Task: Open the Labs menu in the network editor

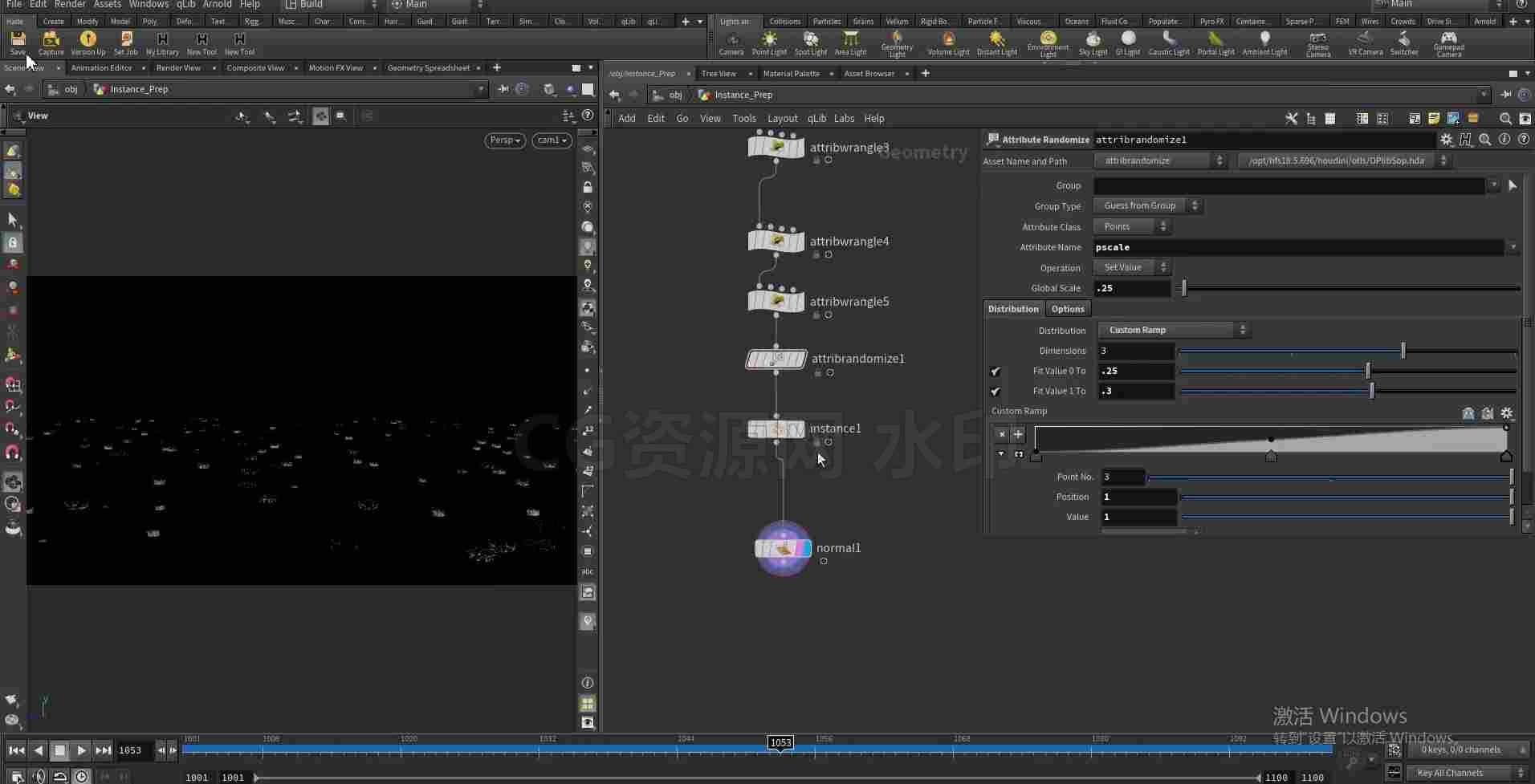Action: (x=844, y=118)
